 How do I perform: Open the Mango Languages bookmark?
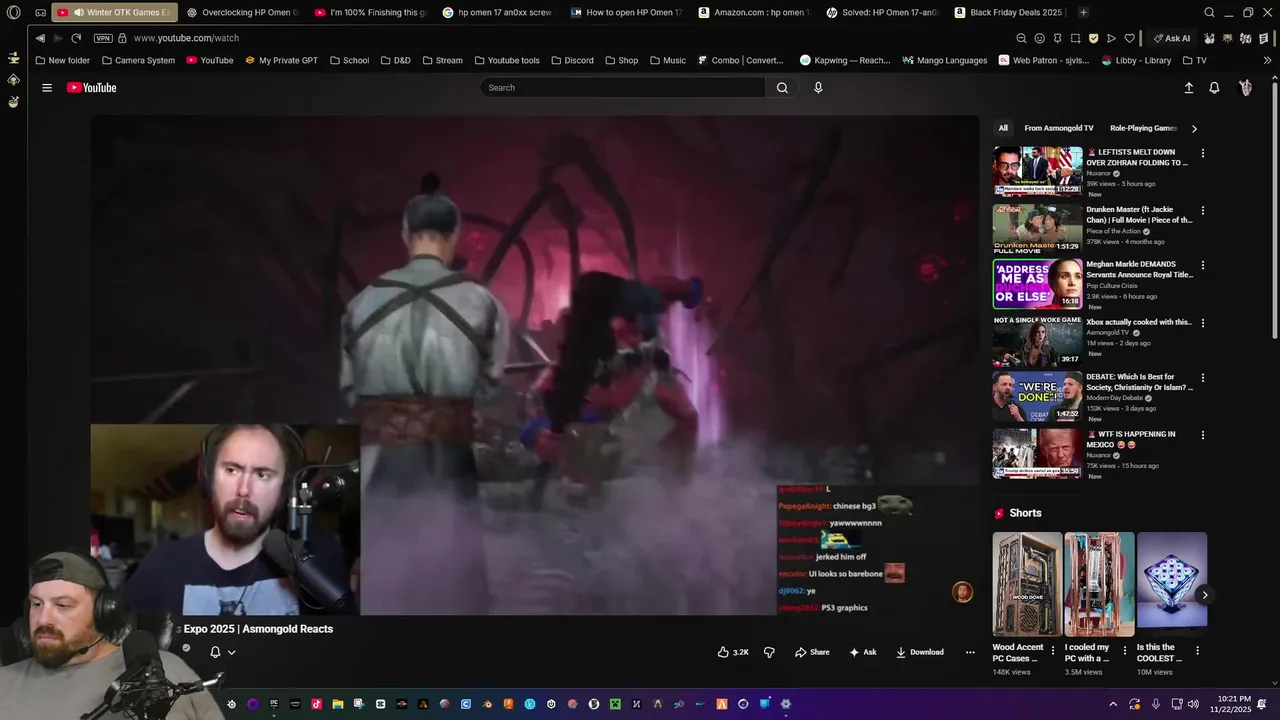tap(945, 60)
